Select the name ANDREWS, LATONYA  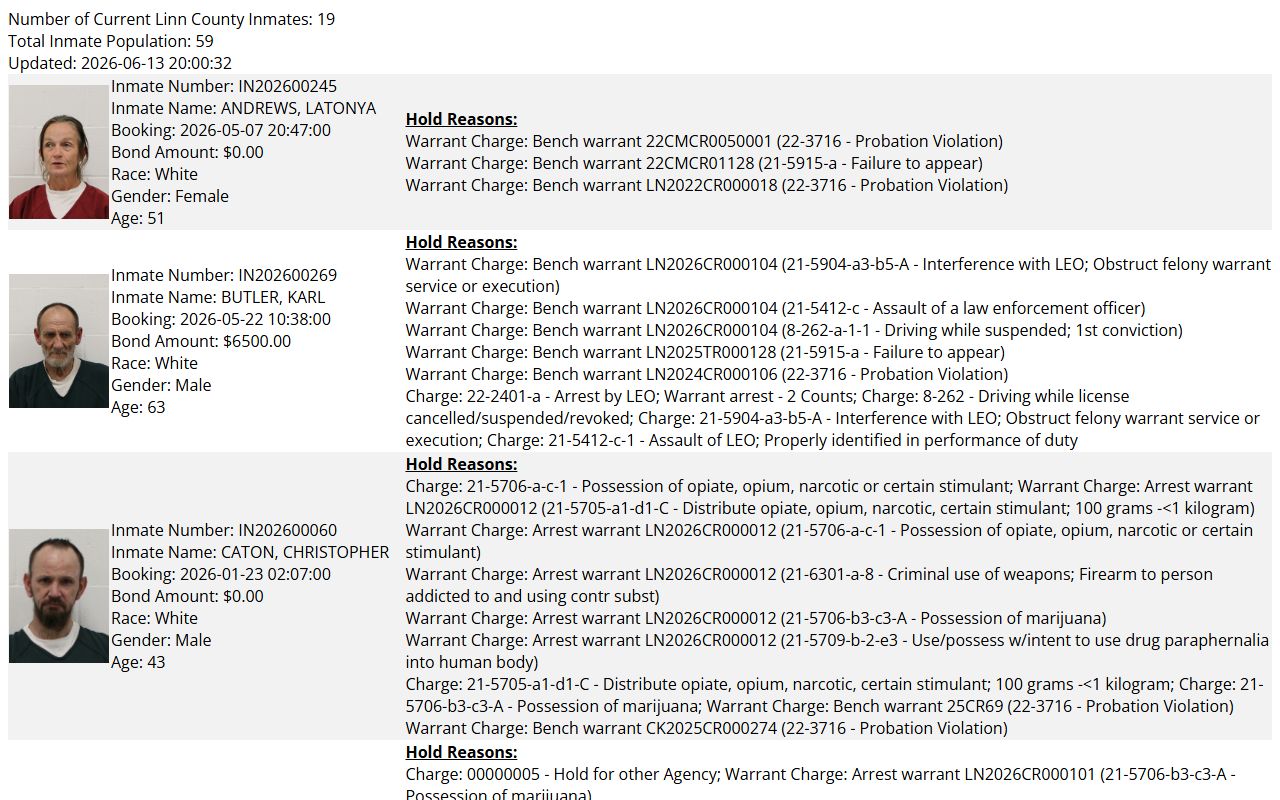click(299, 108)
